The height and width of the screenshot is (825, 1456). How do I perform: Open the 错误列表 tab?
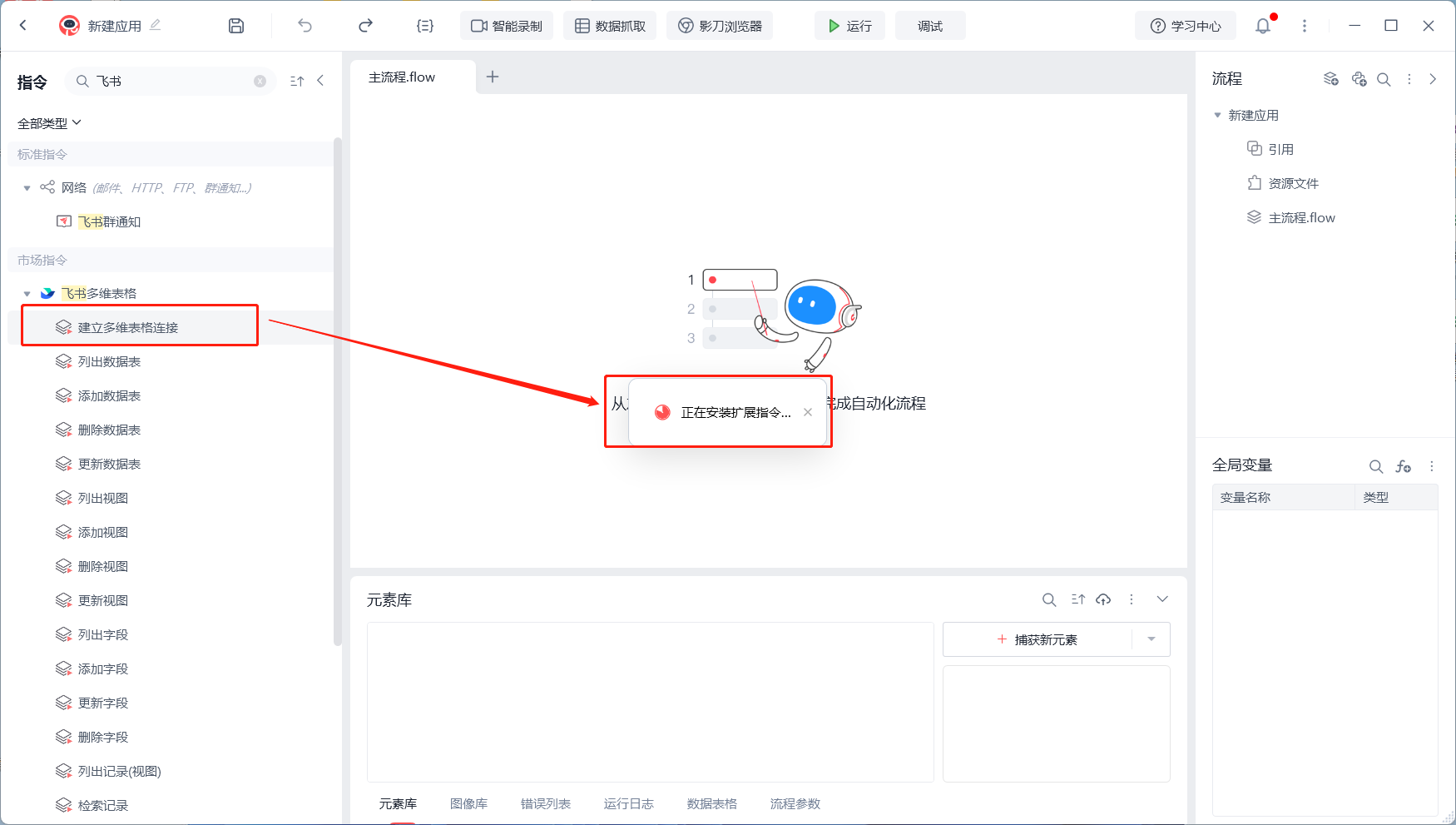click(546, 803)
